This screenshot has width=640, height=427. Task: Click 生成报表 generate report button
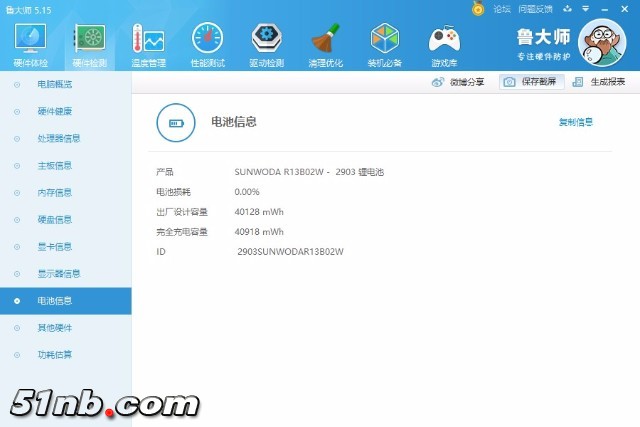tap(599, 82)
